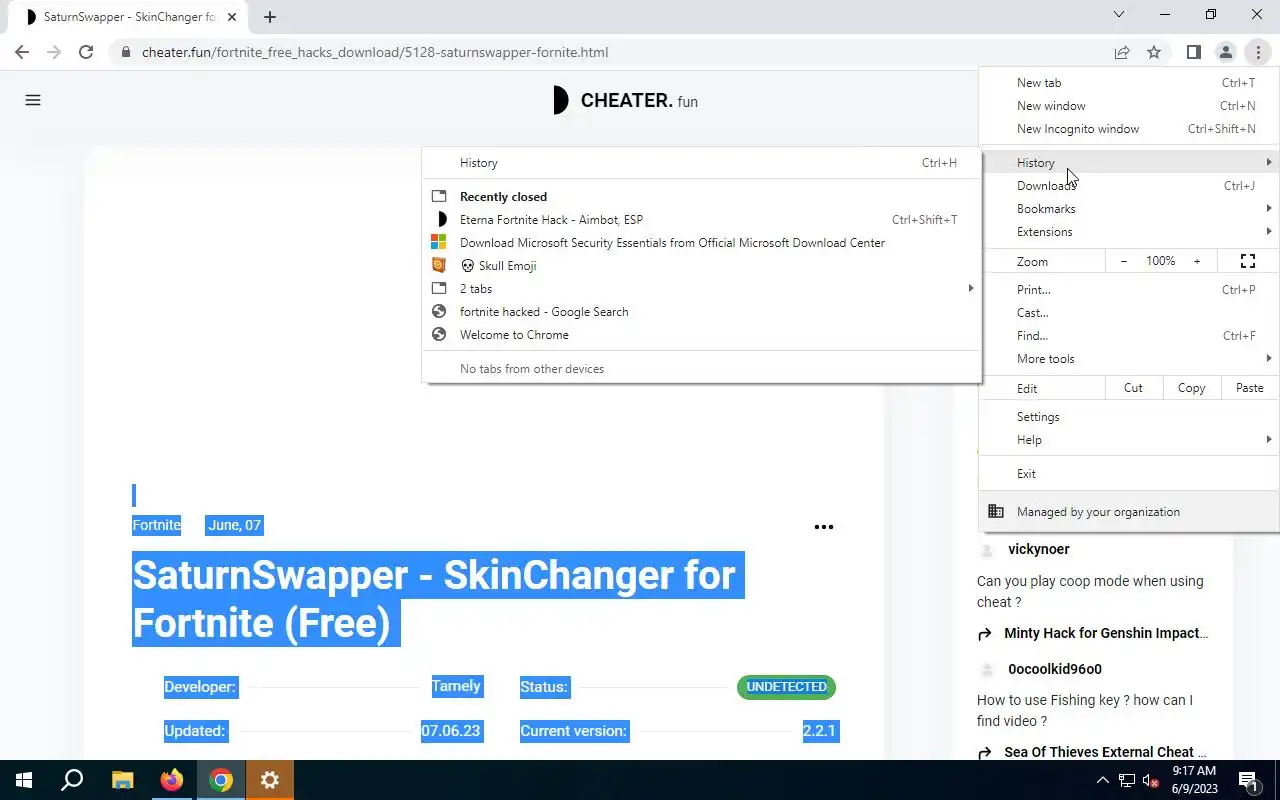Viewport: 1280px width, 800px height.
Task: Click the Paste button in Edit row
Action: (x=1249, y=388)
